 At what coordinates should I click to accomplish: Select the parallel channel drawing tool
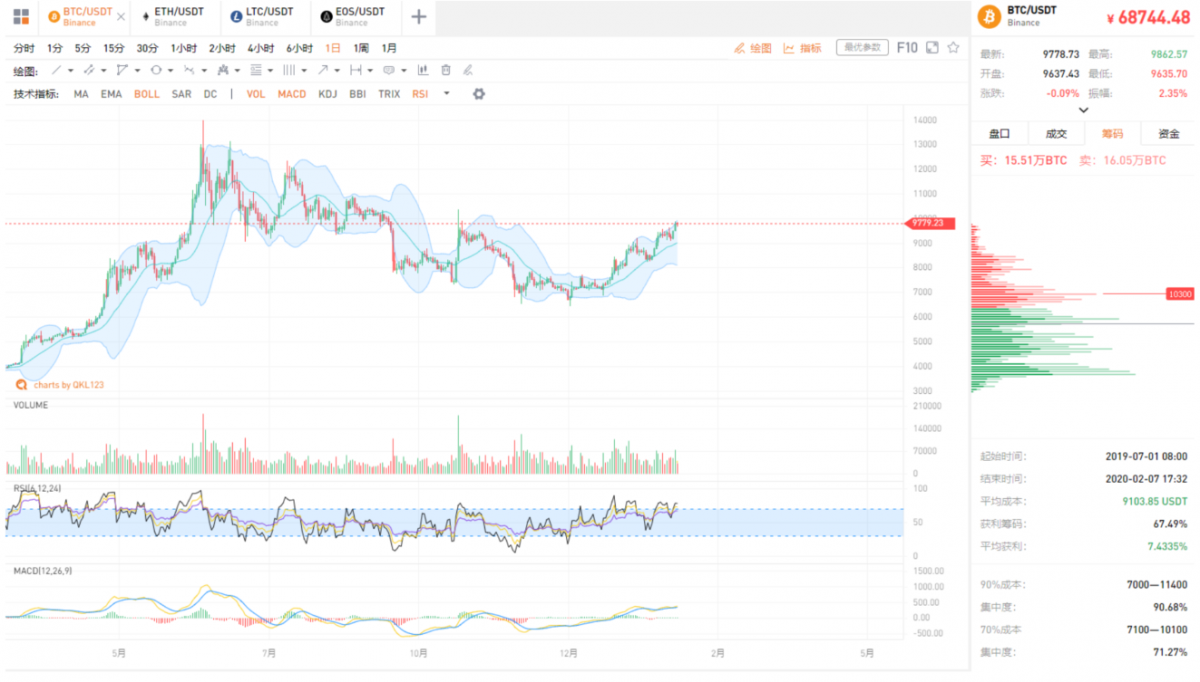coord(89,70)
